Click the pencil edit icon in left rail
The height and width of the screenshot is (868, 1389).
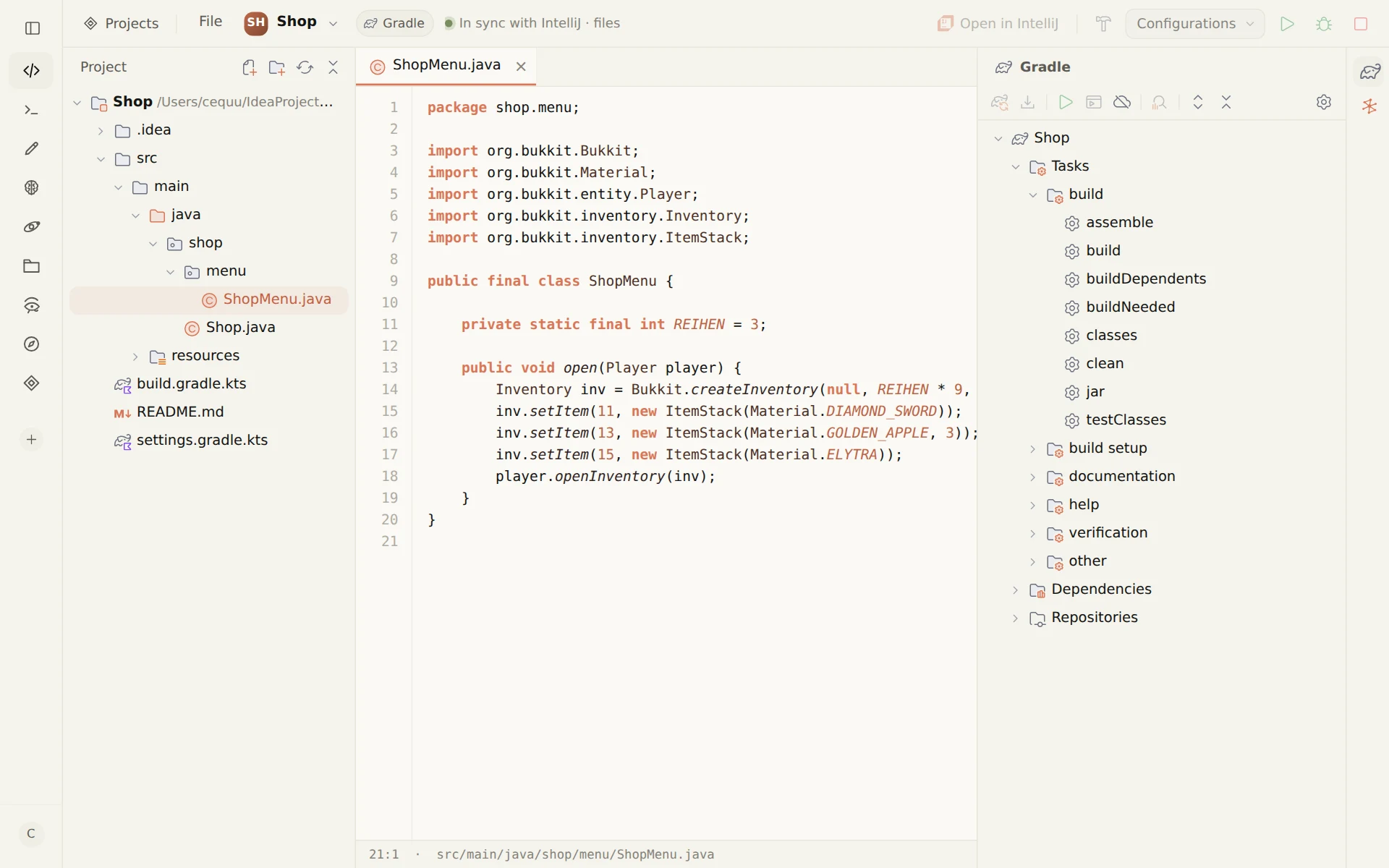point(31,149)
